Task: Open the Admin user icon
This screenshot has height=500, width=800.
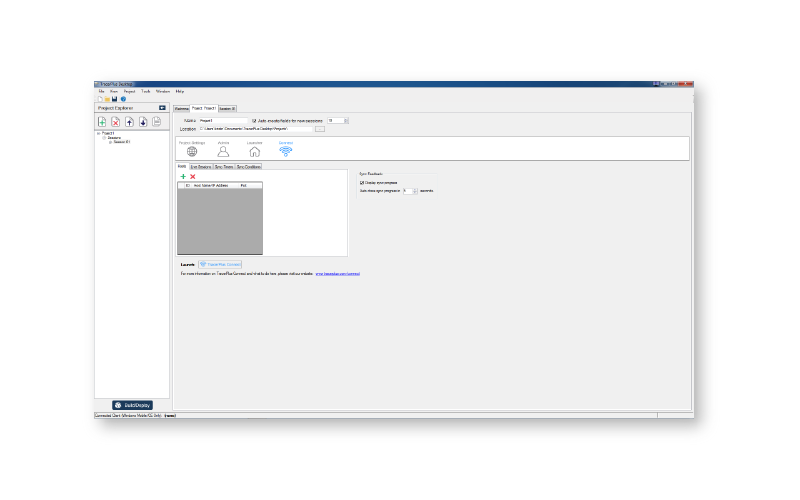Action: click(223, 152)
